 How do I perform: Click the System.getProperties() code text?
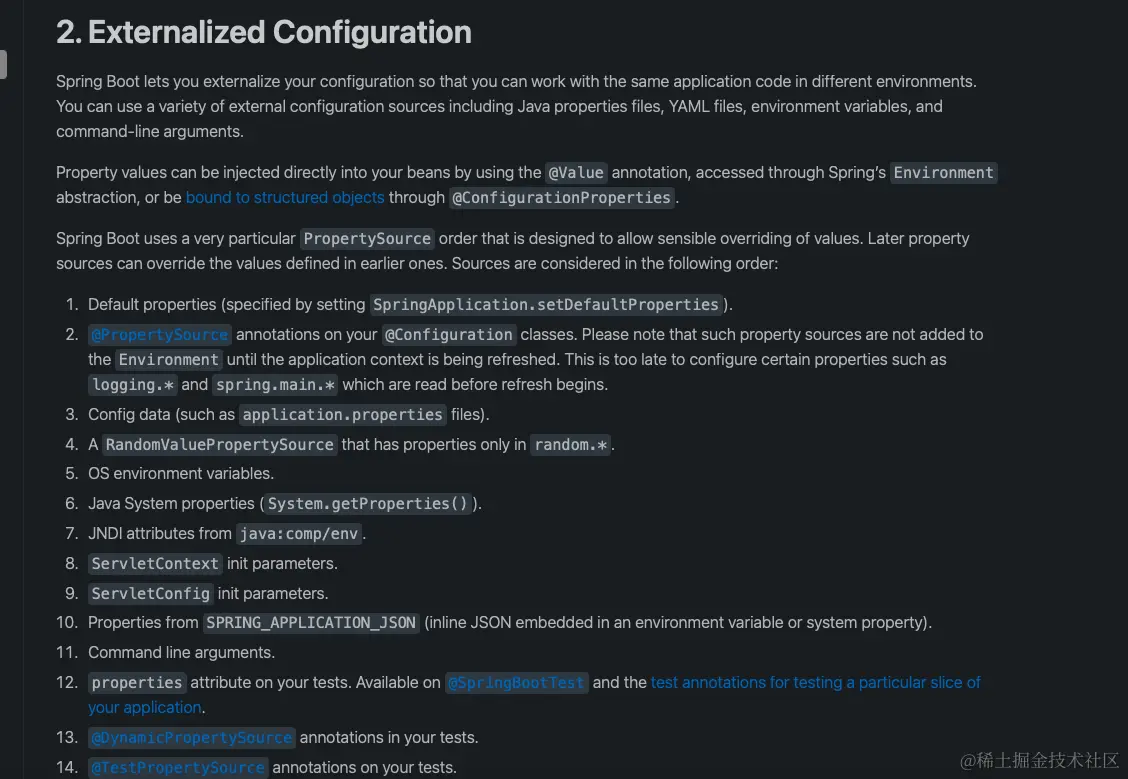[368, 504]
